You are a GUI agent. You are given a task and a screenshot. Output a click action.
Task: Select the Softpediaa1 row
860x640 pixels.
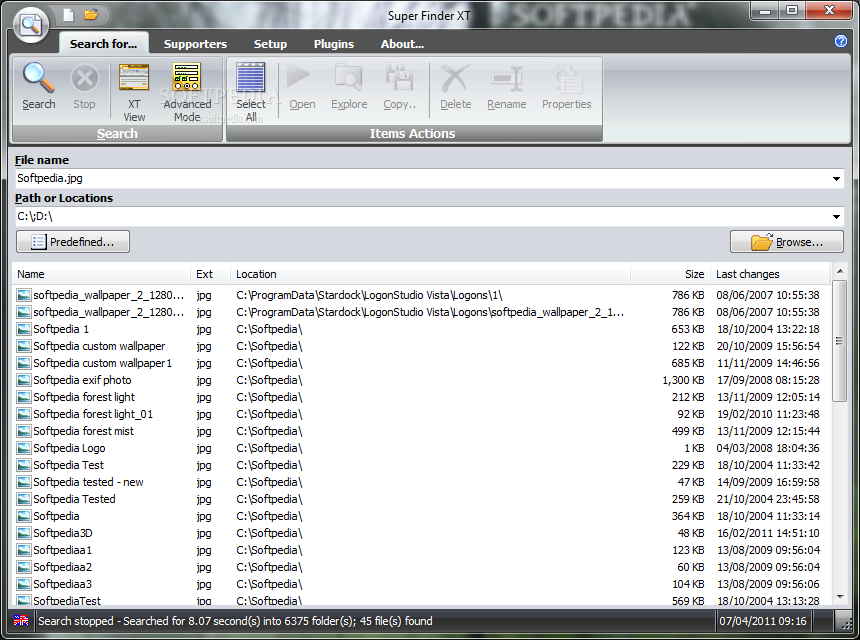tap(421, 550)
